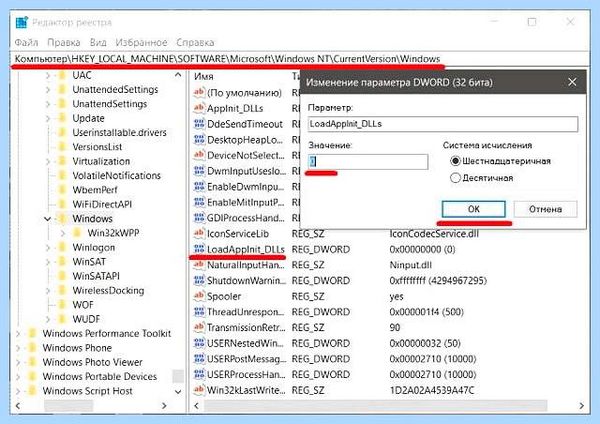
Task: Click the Windows key folder icon in tree
Action: 62,219
